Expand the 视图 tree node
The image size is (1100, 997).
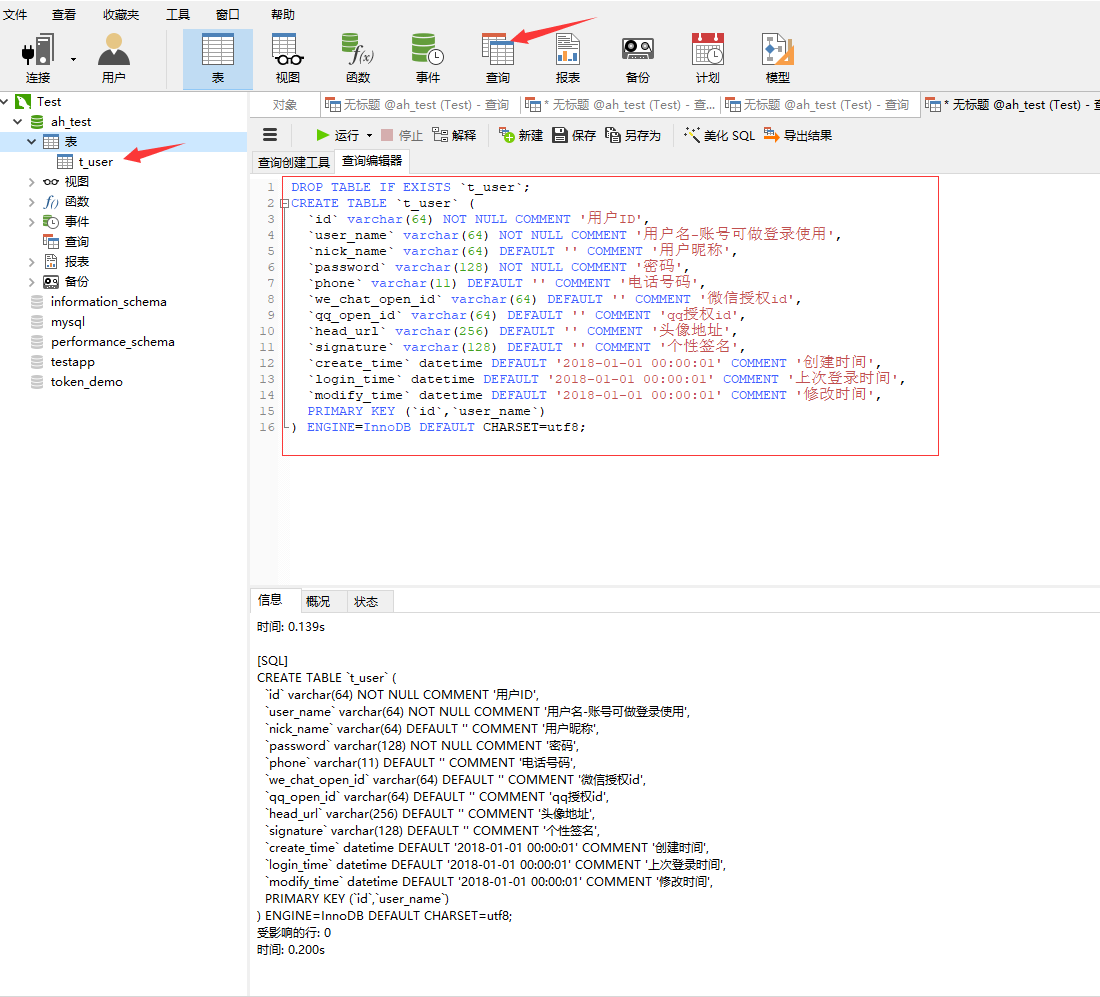32,182
